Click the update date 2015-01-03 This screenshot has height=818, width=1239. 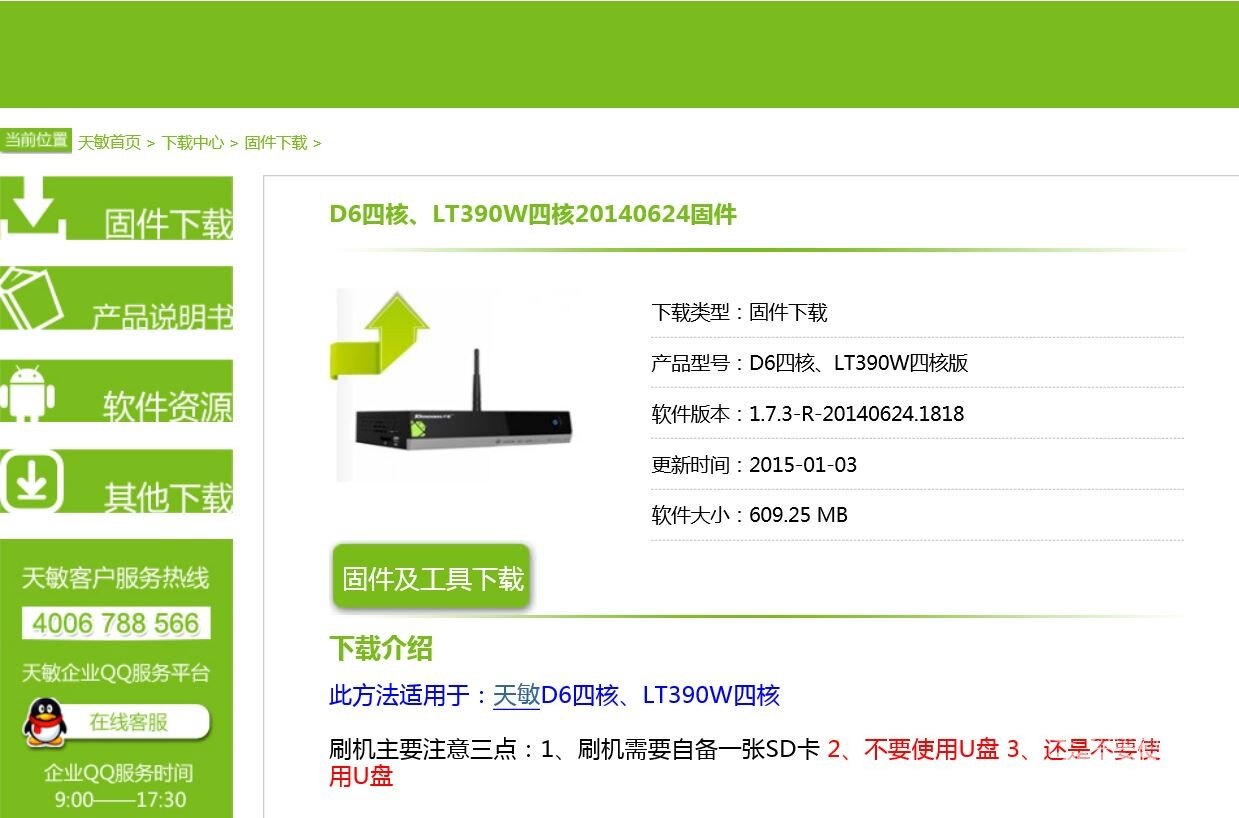coord(803,465)
